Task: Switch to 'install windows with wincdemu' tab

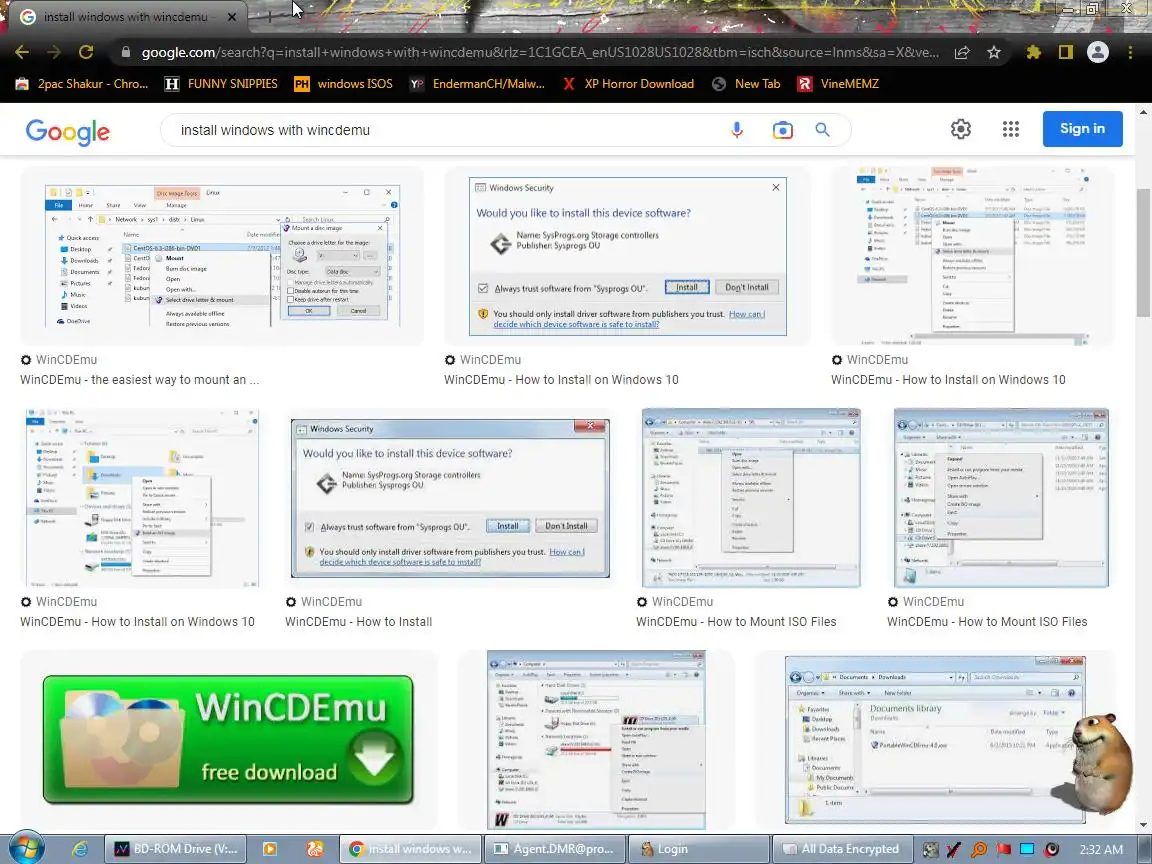Action: point(125,16)
